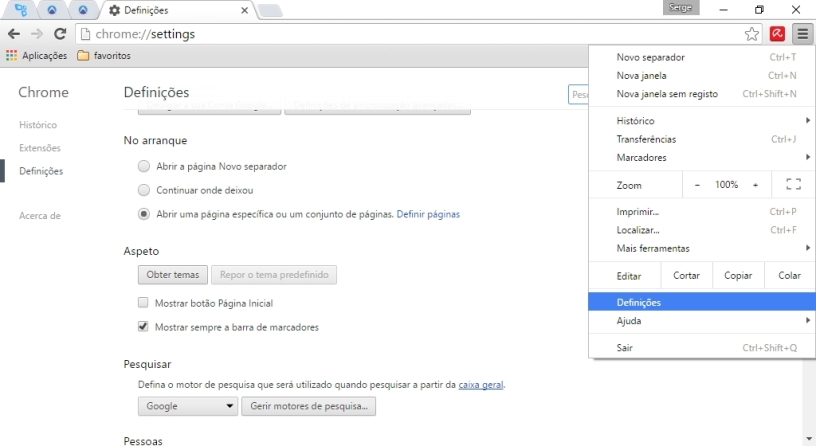The width and height of the screenshot is (816, 446).
Task: Click Cortar in the edit row
Action: click(x=686, y=276)
